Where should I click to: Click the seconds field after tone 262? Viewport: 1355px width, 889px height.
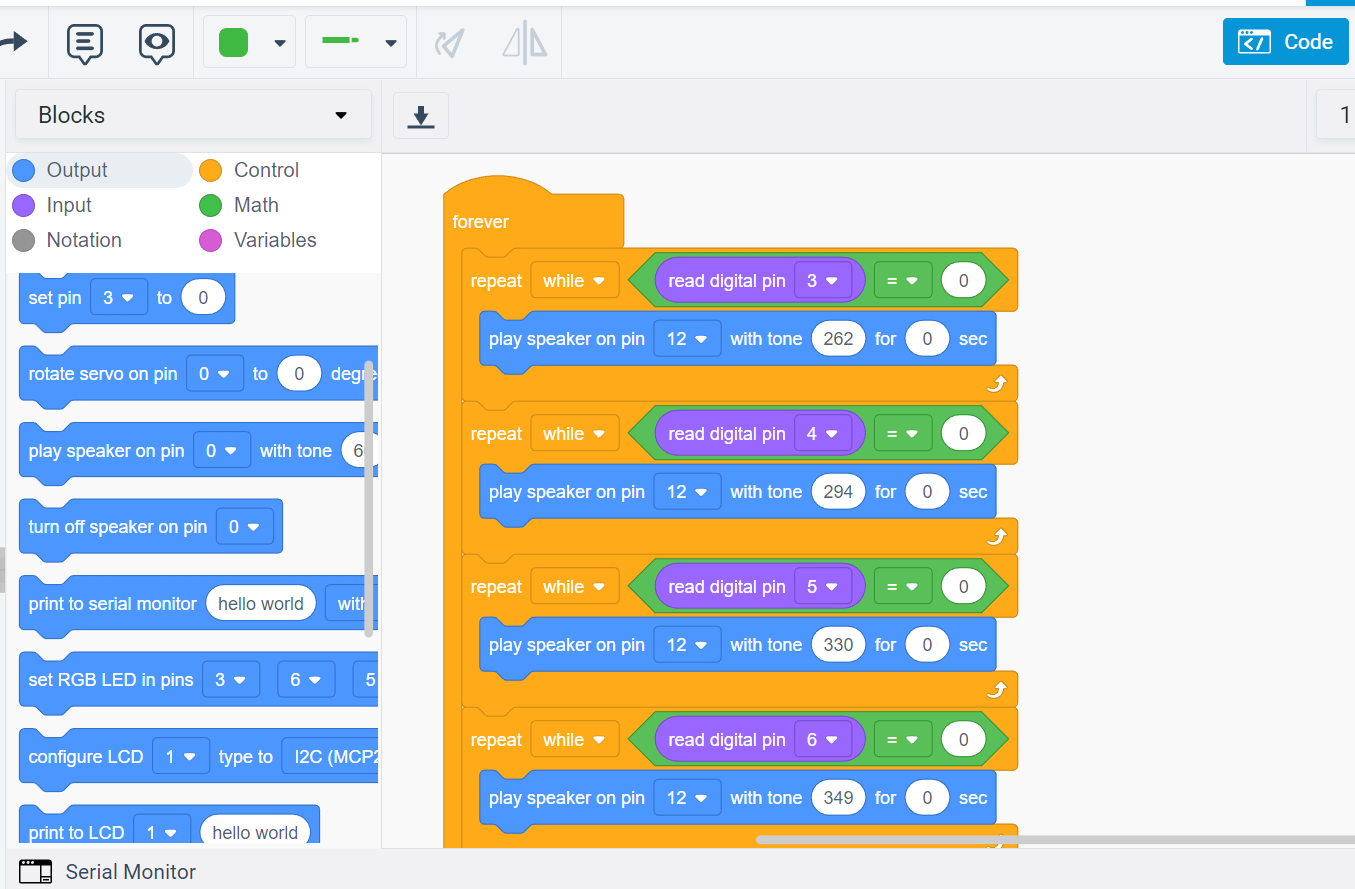coord(927,339)
